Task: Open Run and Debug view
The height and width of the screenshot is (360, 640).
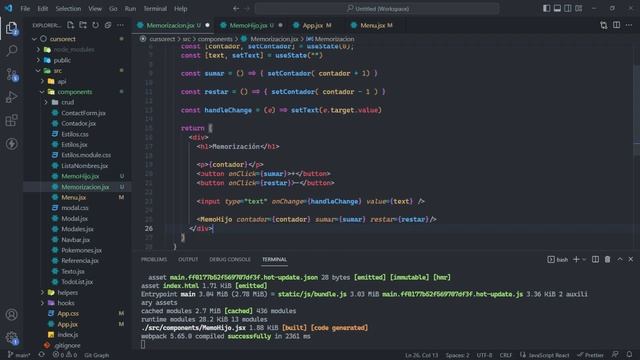Action: tap(11, 97)
